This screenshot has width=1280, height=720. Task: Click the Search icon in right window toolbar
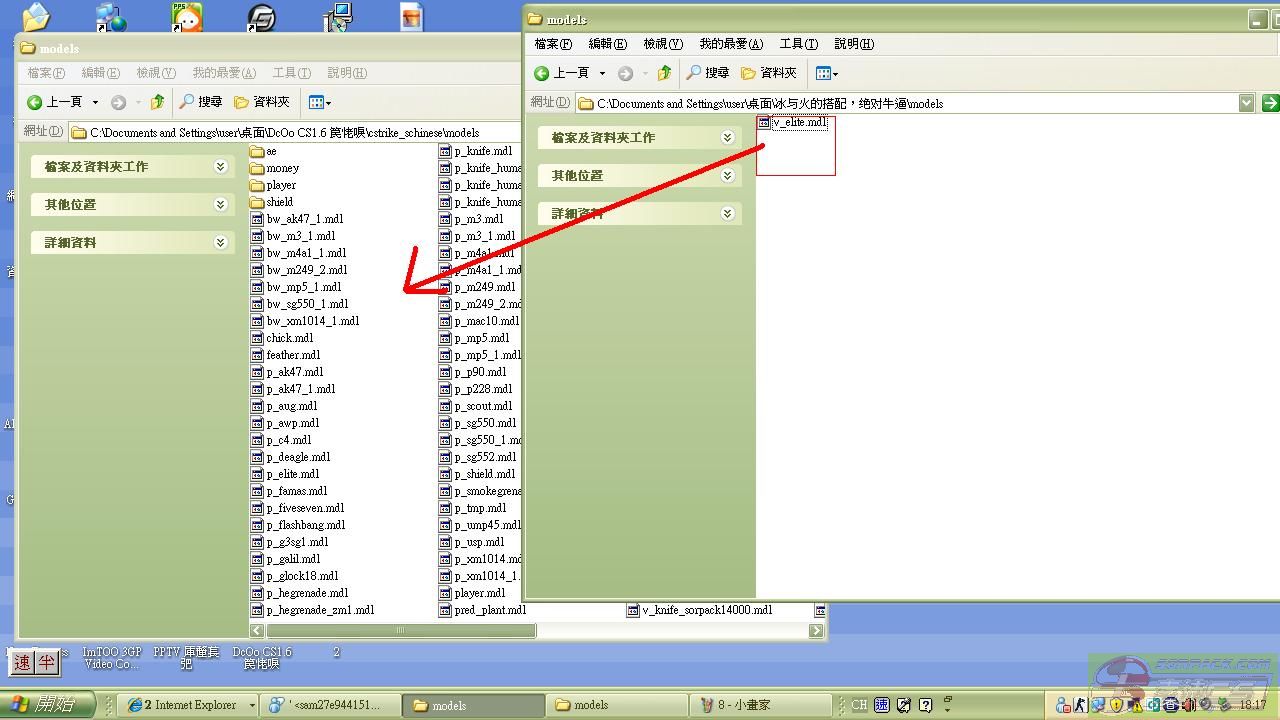(x=706, y=73)
